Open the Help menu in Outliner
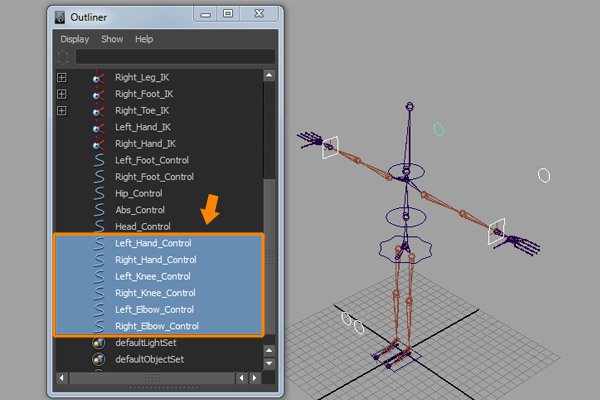This screenshot has height=400, width=600. (x=144, y=39)
